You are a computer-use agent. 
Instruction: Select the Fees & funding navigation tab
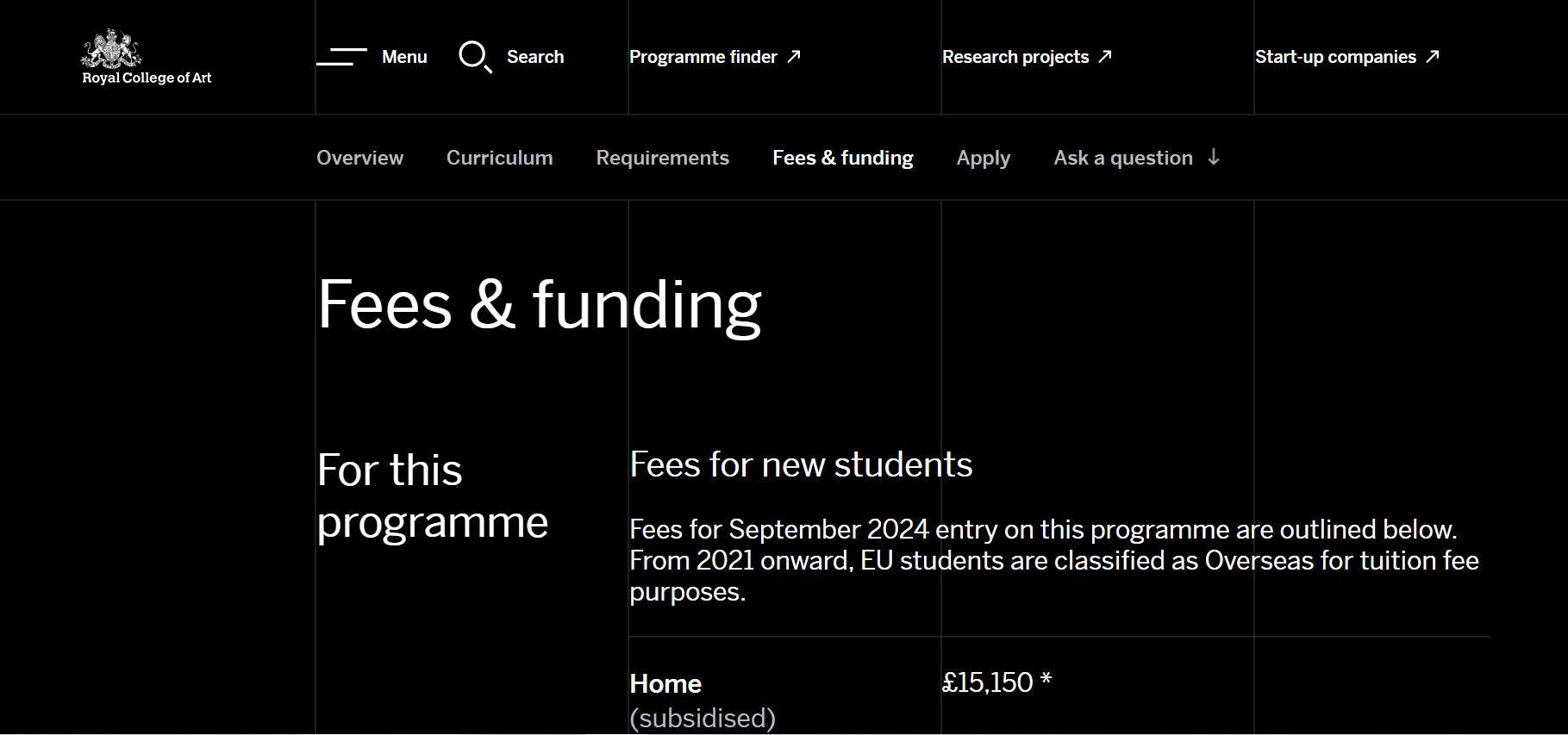tap(843, 158)
